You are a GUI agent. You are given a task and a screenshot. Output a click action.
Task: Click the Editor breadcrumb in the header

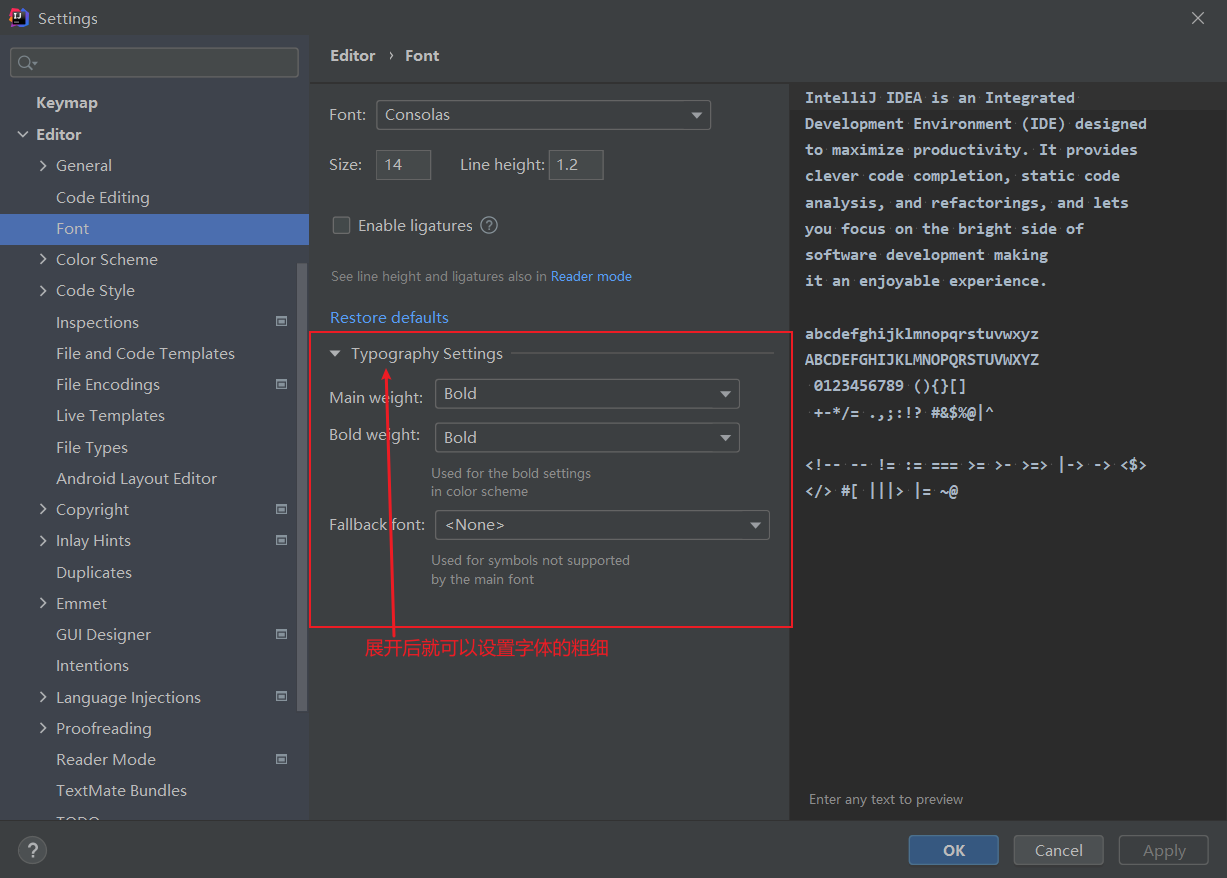[353, 56]
